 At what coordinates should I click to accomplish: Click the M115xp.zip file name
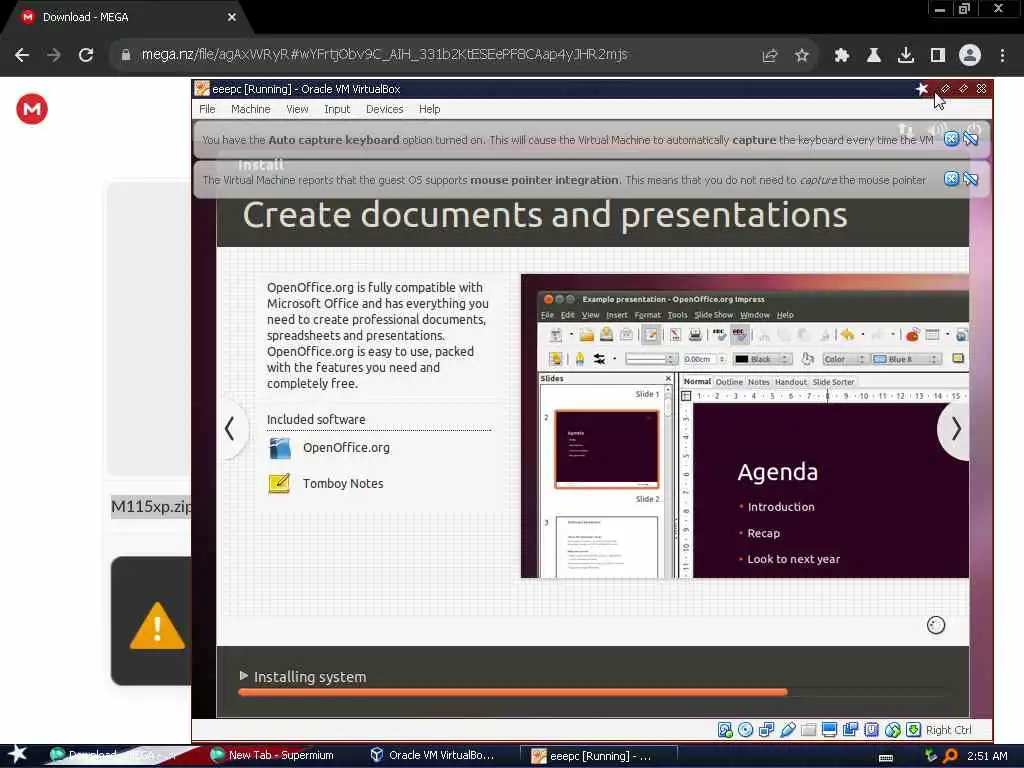[151, 506]
